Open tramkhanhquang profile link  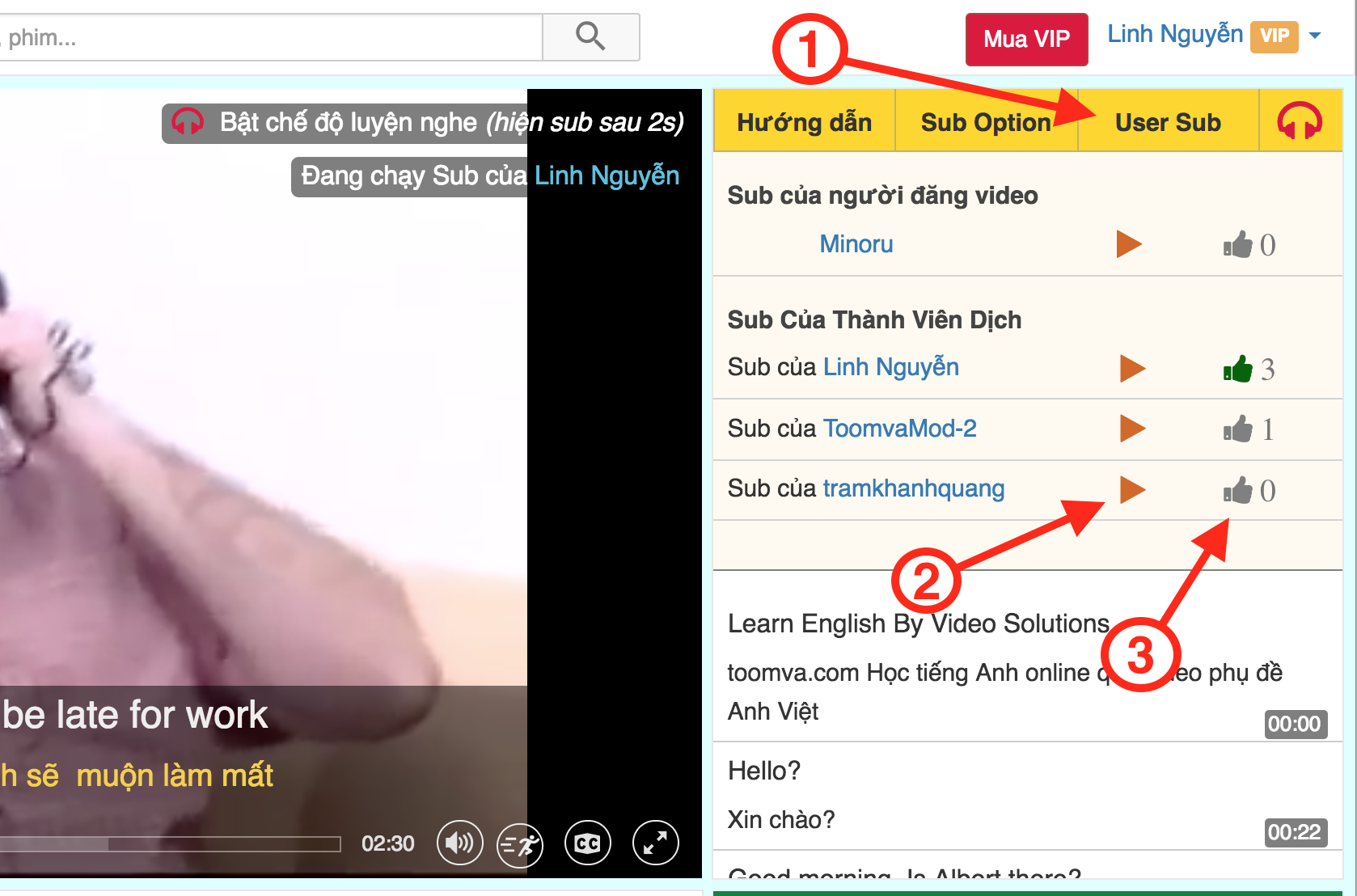914,488
